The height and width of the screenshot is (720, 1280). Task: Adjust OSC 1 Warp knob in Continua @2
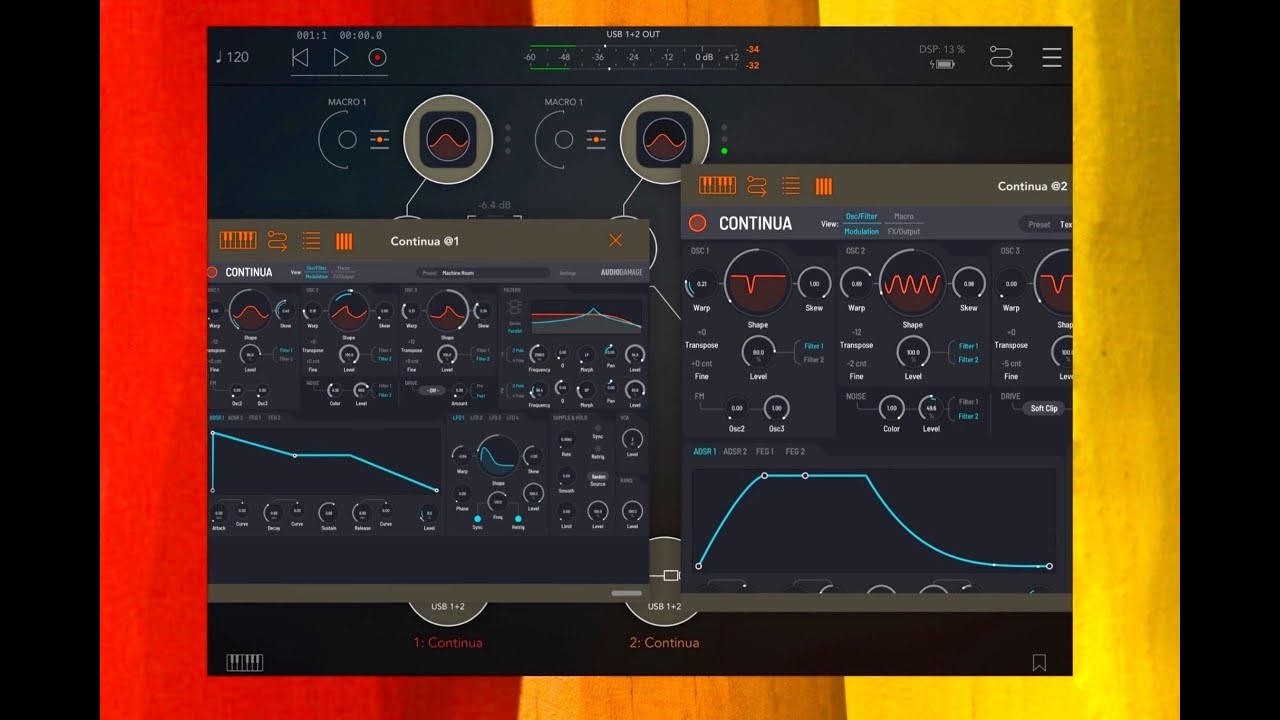702,284
